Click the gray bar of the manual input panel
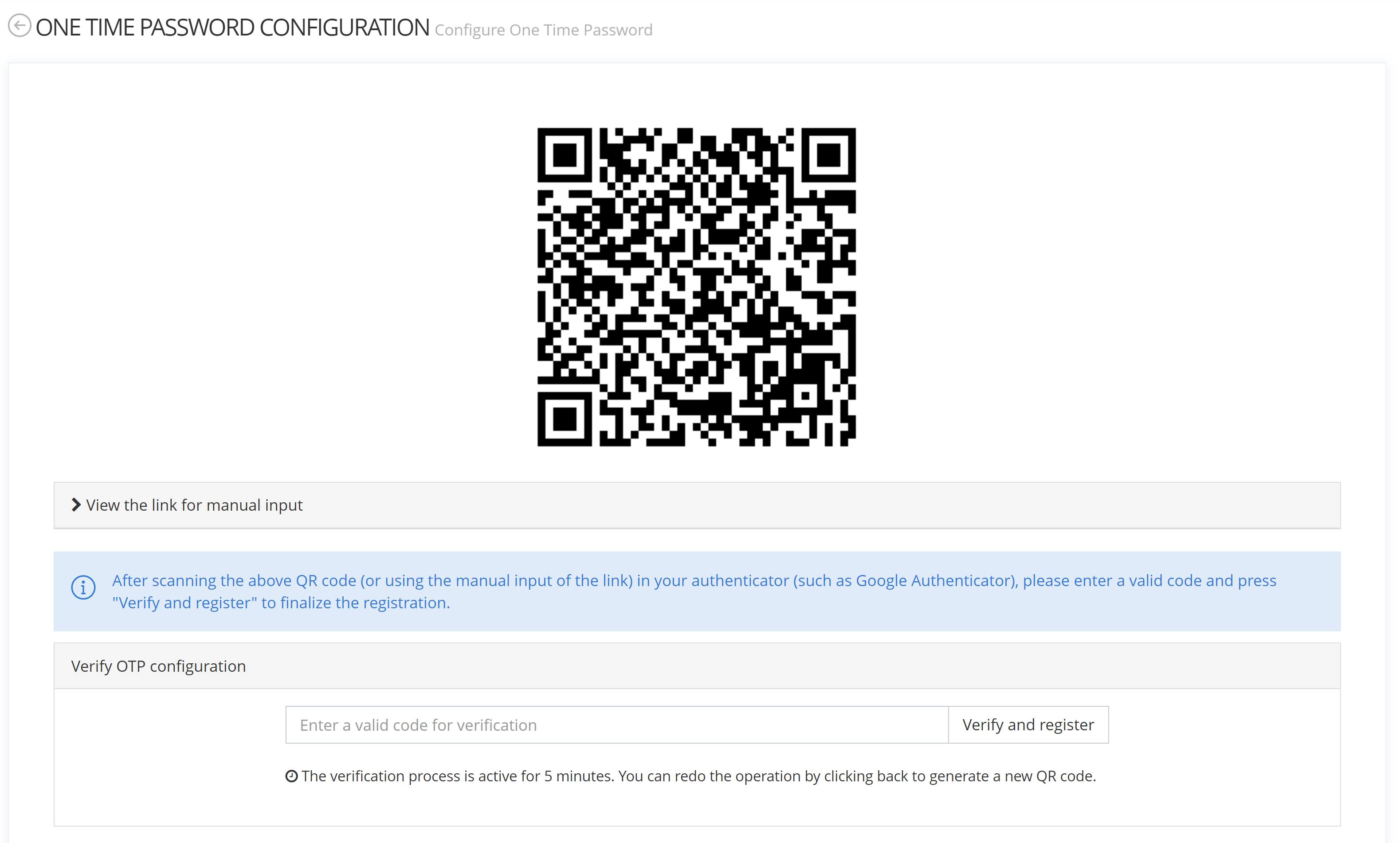This screenshot has width=1400, height=843. tap(697, 505)
